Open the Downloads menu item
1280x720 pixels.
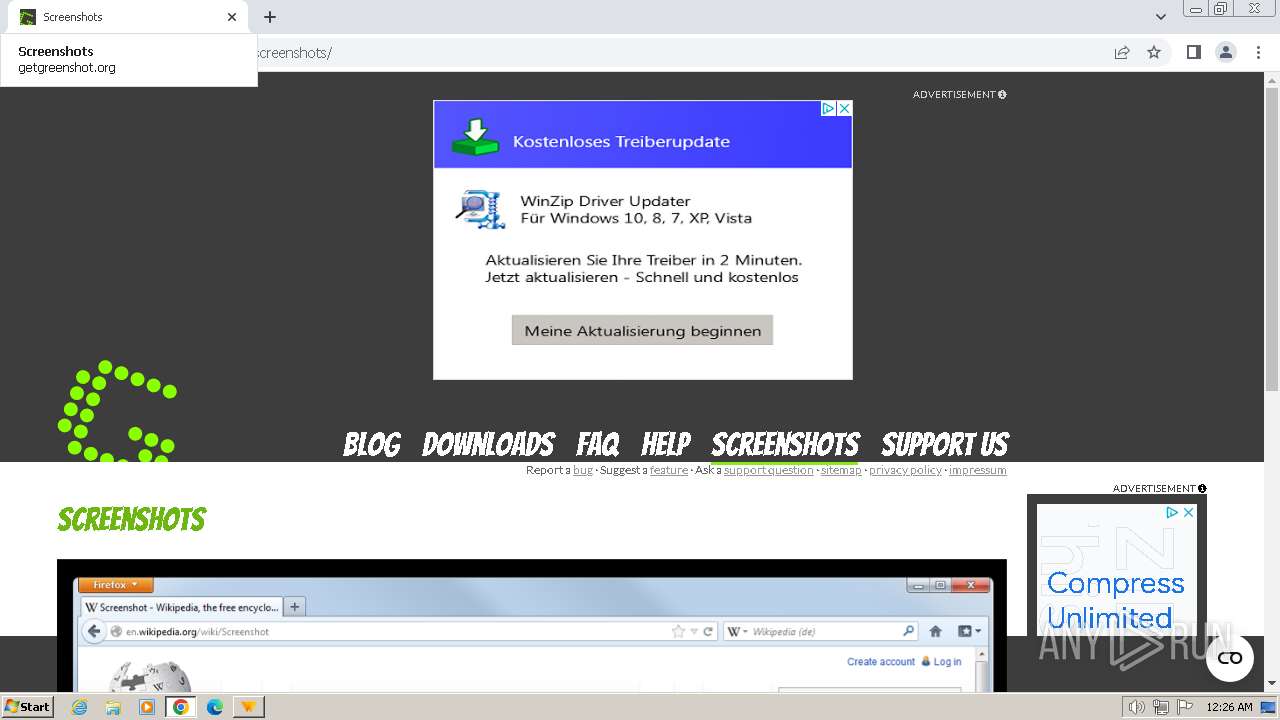pyautogui.click(x=488, y=444)
